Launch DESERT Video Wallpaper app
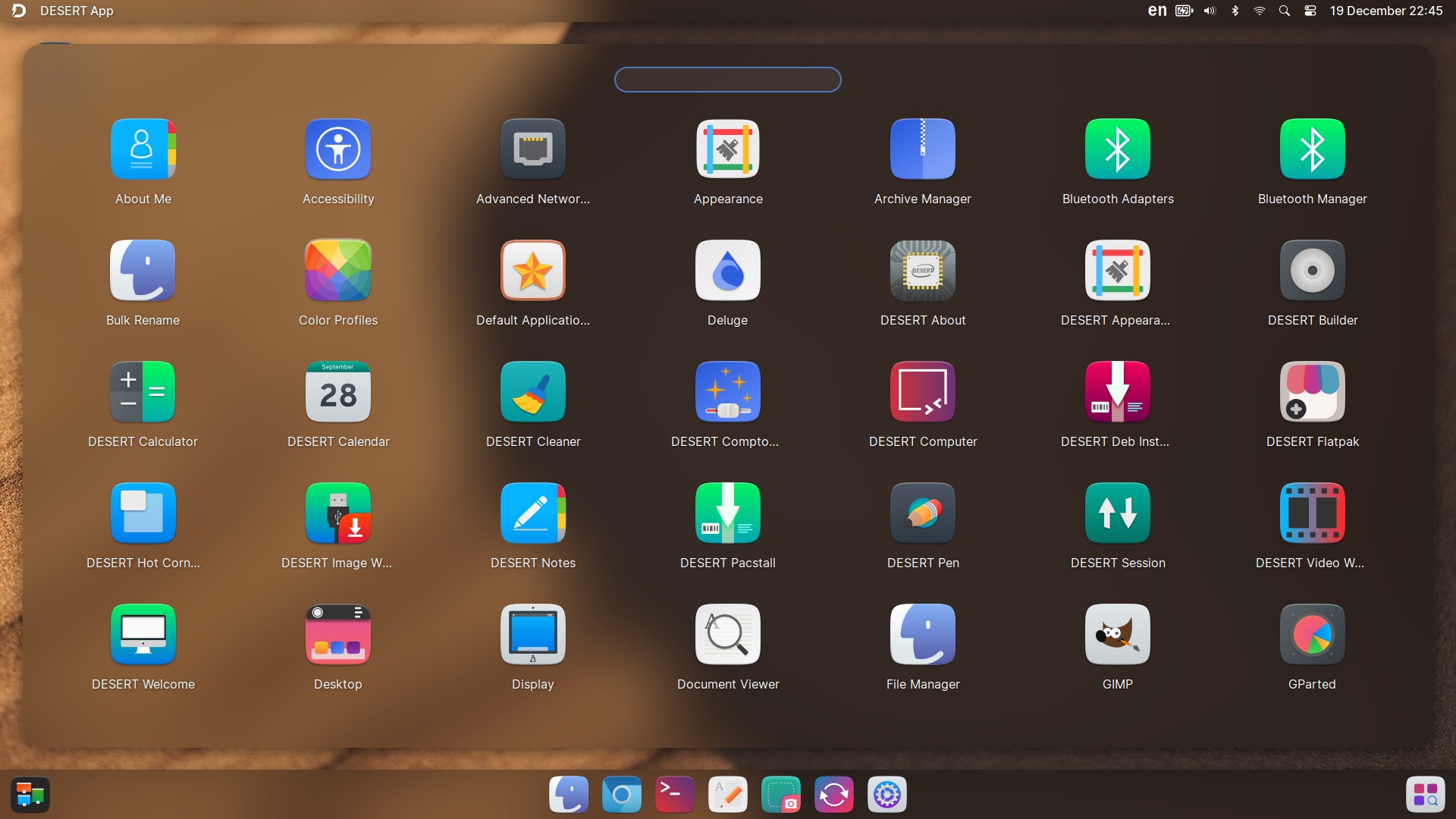The height and width of the screenshot is (819, 1456). 1312,514
